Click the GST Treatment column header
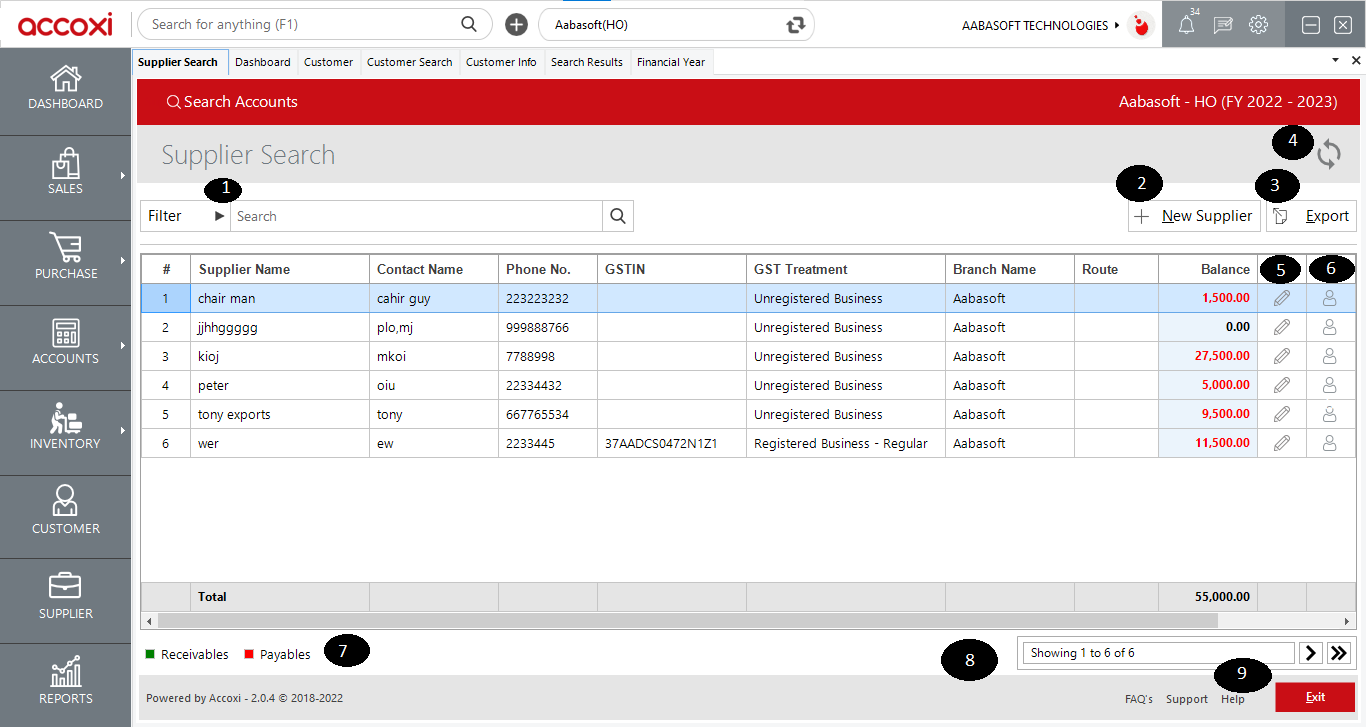 [846, 269]
